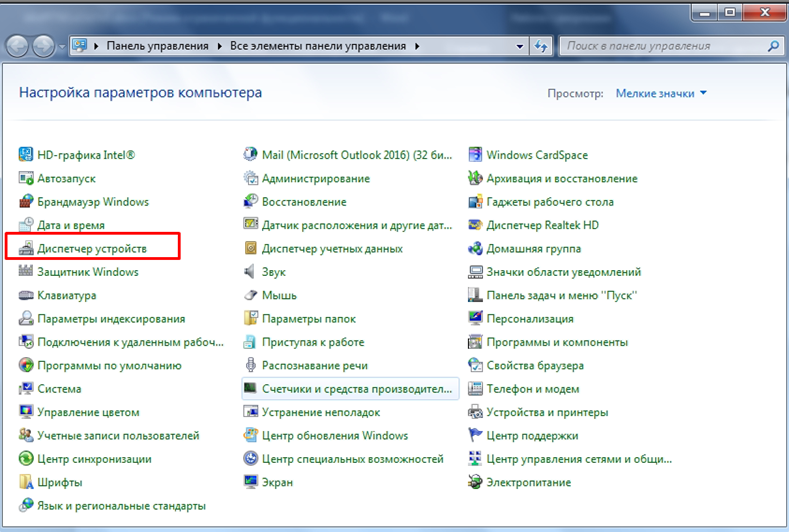Screen dimensions: 789x532
Task: Maximize the Control Panel window
Action: pyautogui.click(x=730, y=12)
